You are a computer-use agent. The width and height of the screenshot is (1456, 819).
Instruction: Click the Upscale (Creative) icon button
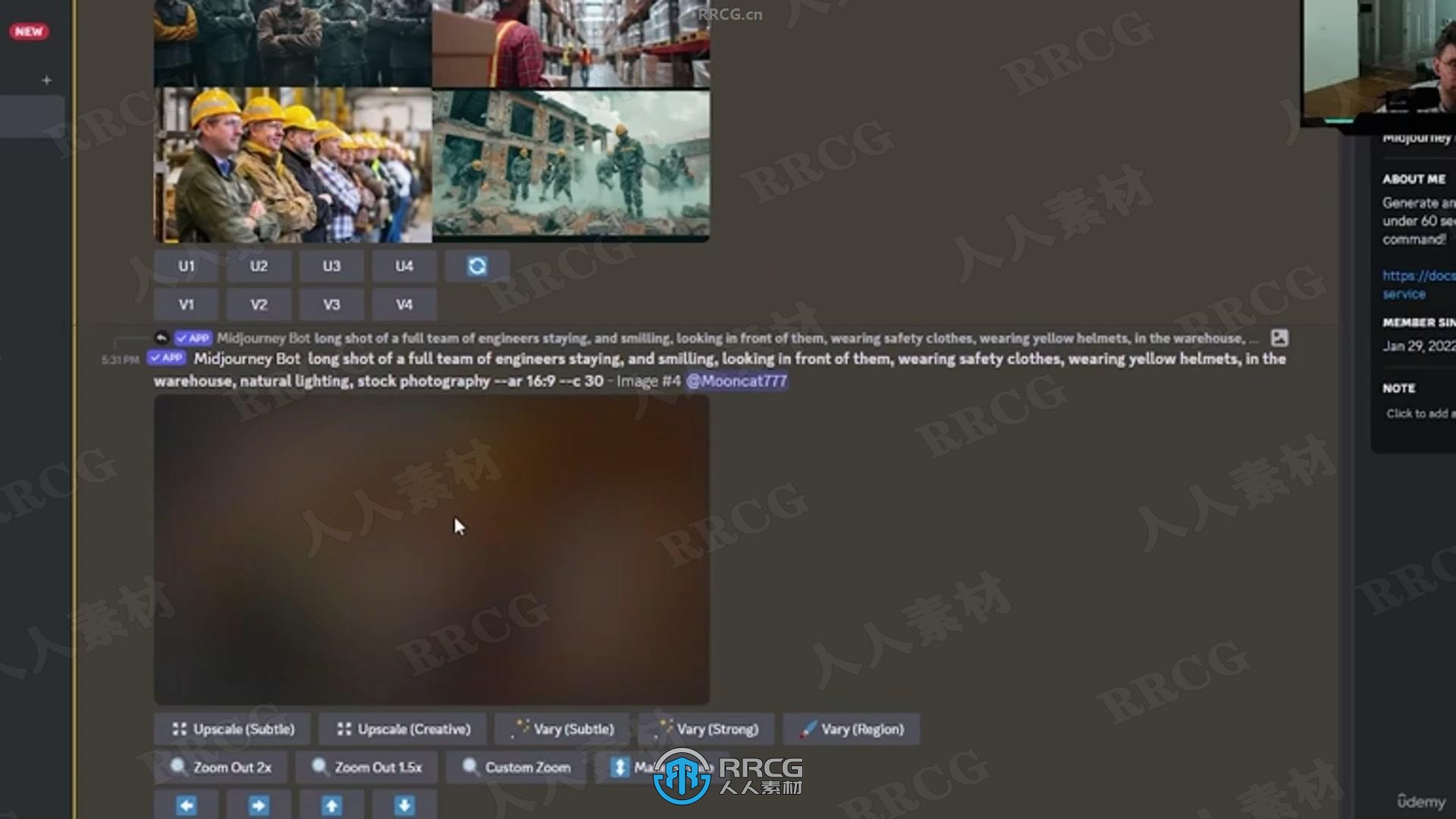[x=403, y=729]
